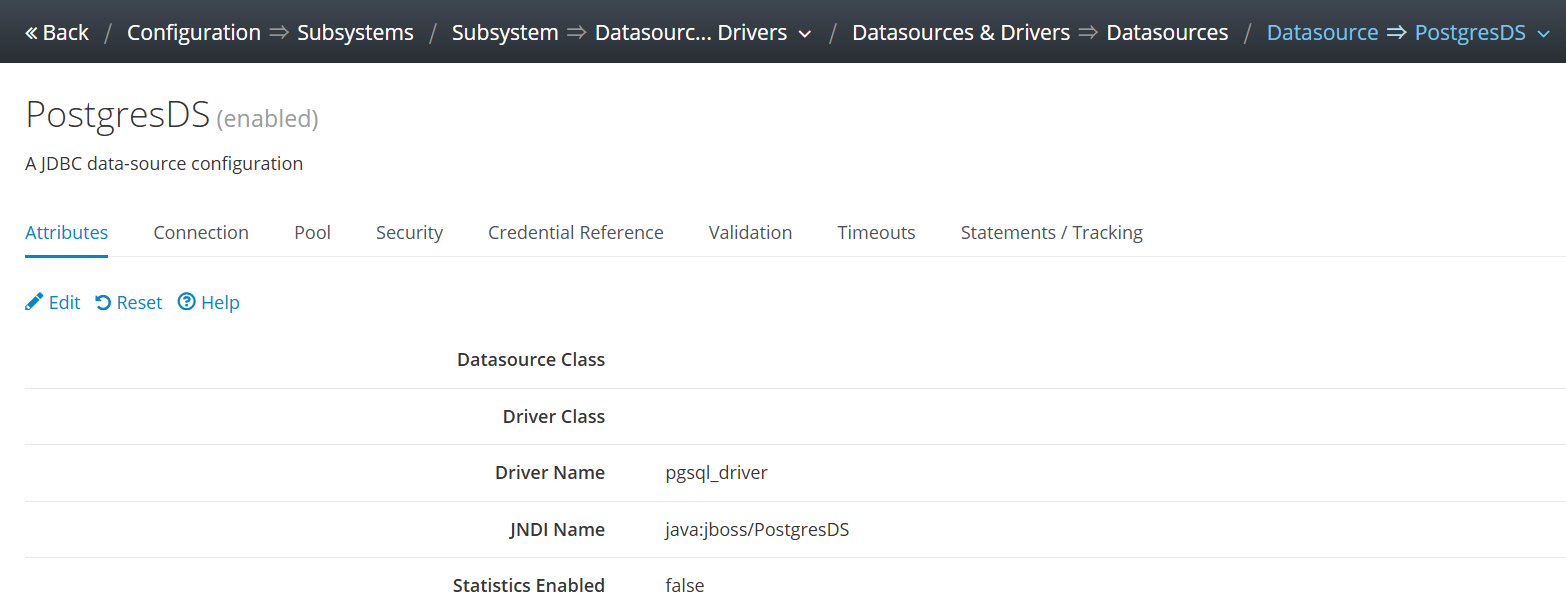This screenshot has width=1566, height=609.
Task: Click the double-chevron Back icon
Action: 32,33
